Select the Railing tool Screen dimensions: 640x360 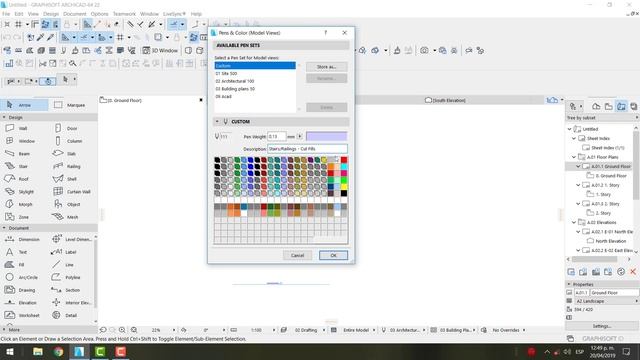(67, 166)
